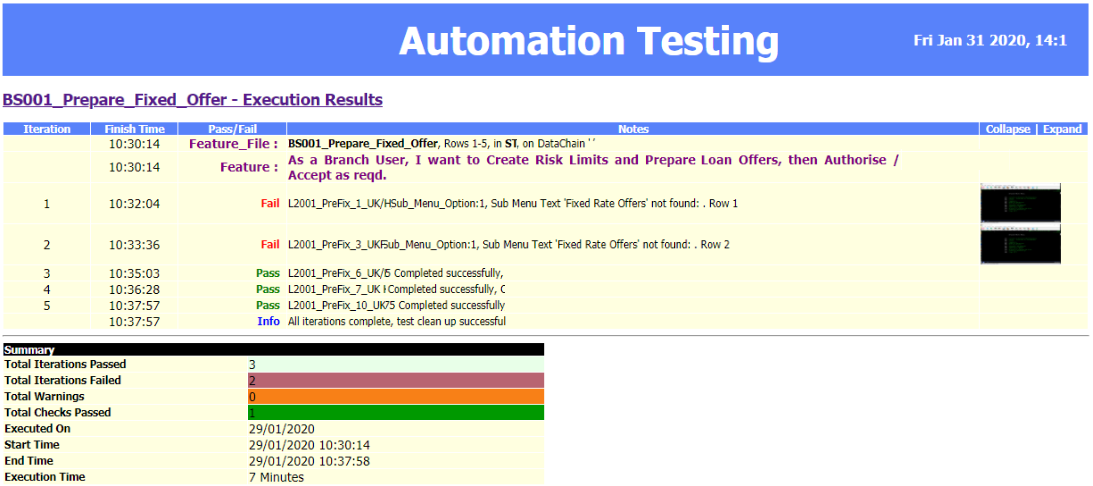
Task: Click the black Summary header bar
Action: click(273, 350)
